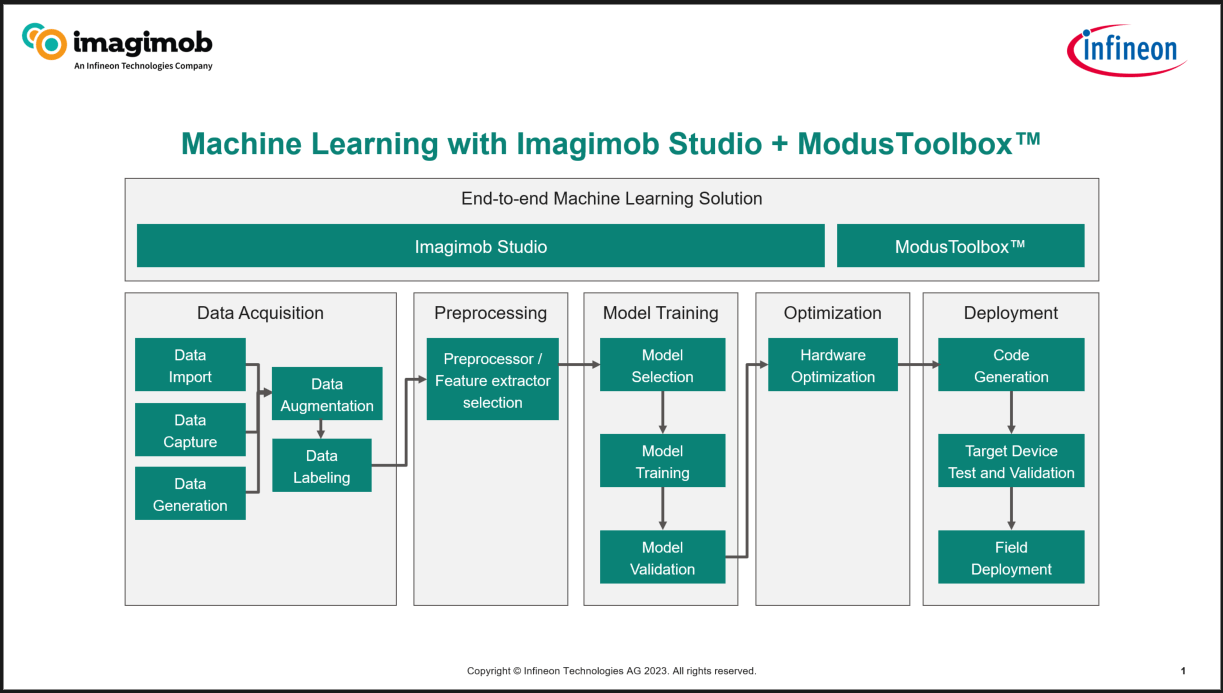Switch to the Preprocessing section
This screenshot has height=693, width=1223.
point(491,313)
